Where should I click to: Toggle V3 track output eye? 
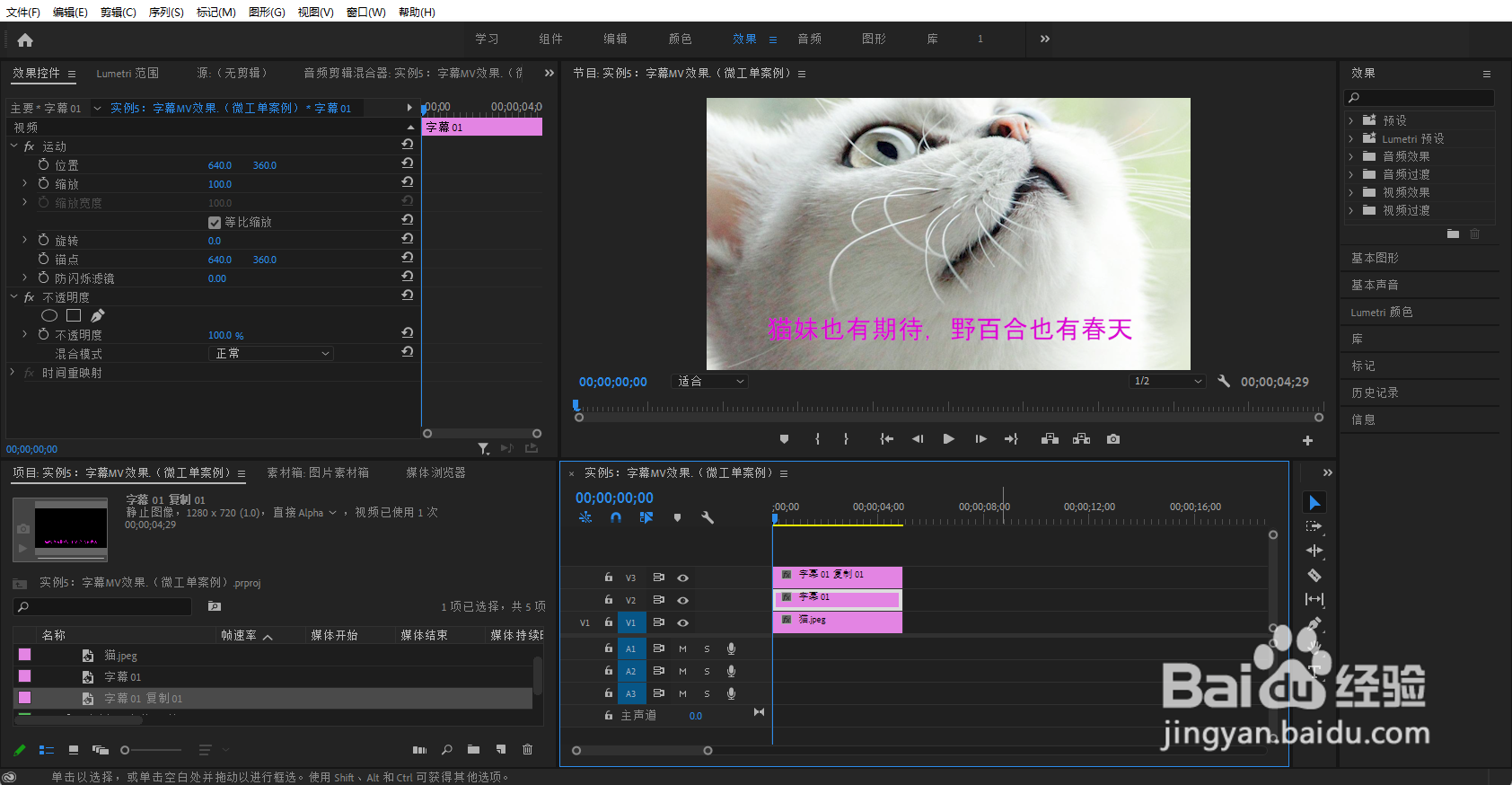click(682, 578)
